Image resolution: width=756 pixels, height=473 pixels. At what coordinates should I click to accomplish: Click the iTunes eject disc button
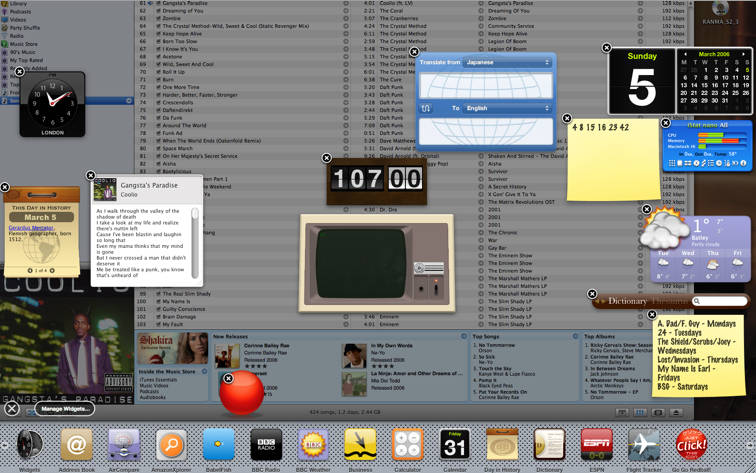(676, 413)
